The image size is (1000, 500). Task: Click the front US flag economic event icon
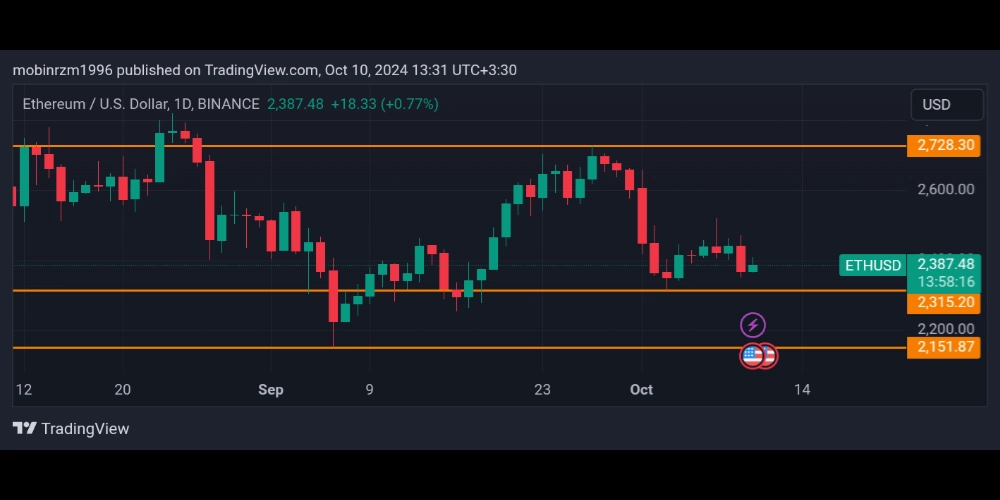coord(752,355)
